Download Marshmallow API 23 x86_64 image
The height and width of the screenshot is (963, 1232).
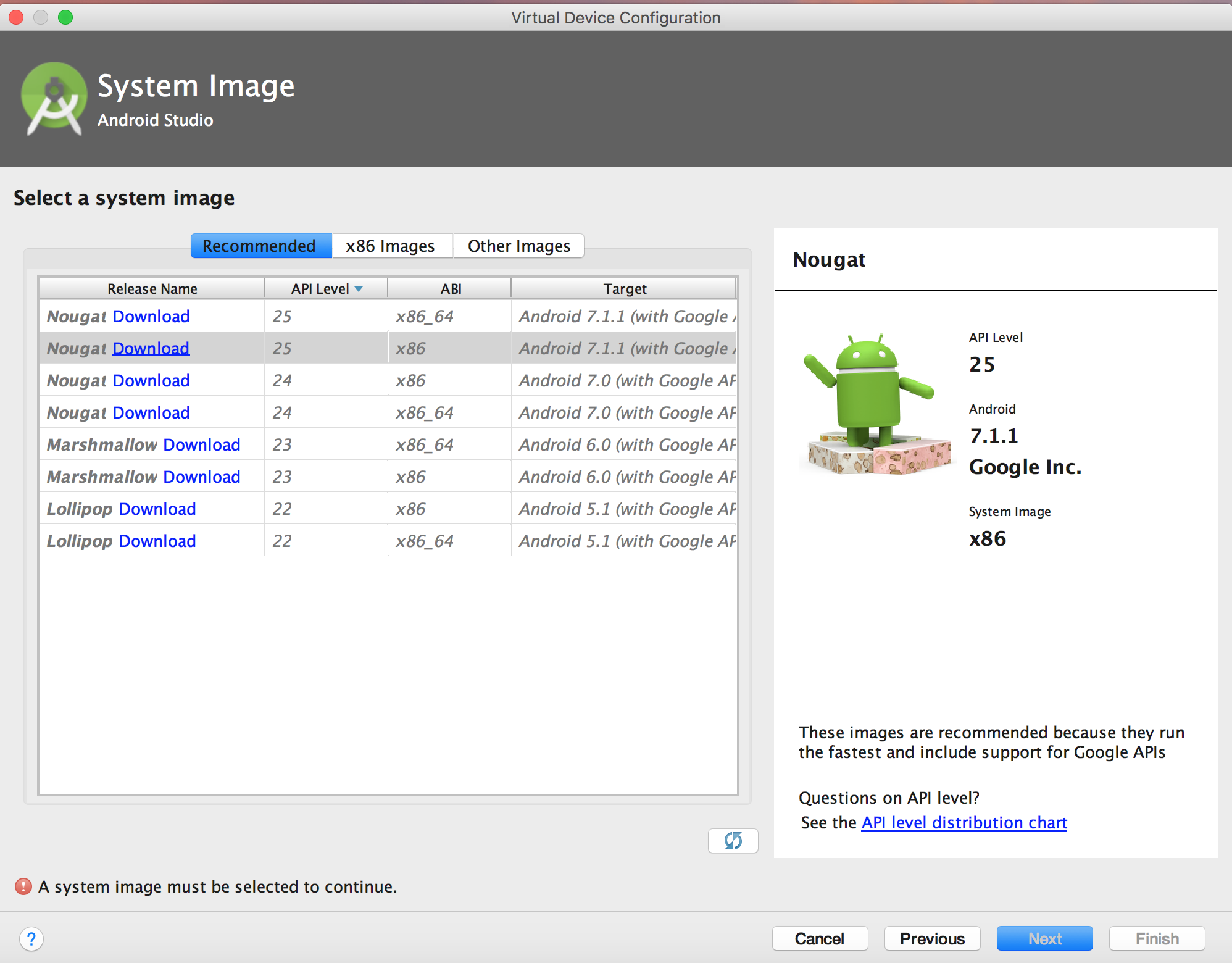pyautogui.click(x=202, y=444)
